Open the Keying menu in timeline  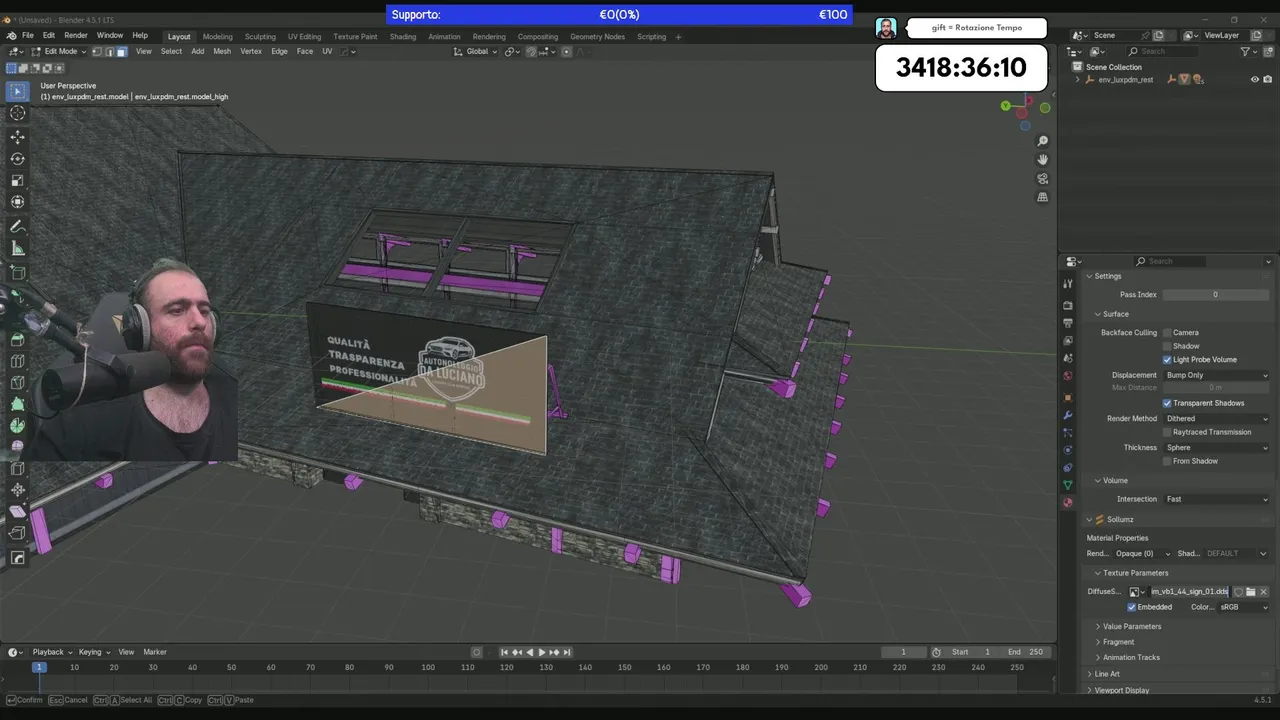[92, 652]
